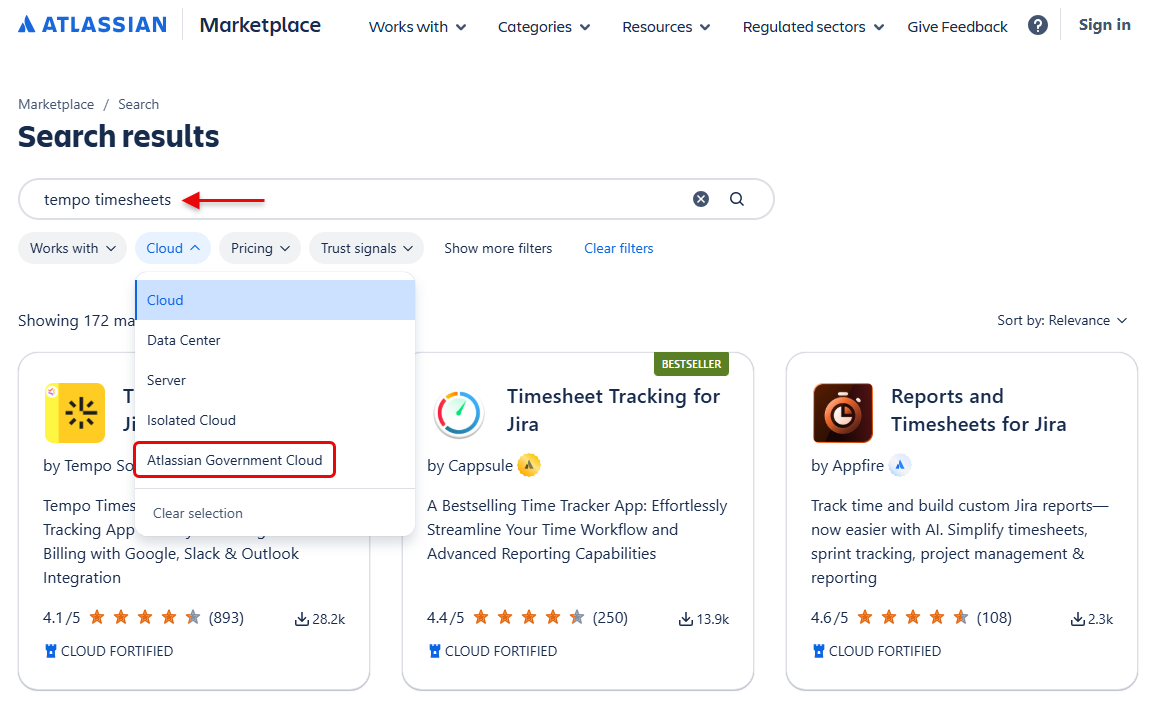Click the Cloud Fortified icon on Appfire card
Viewport: 1155px width, 701px height.
point(818,651)
